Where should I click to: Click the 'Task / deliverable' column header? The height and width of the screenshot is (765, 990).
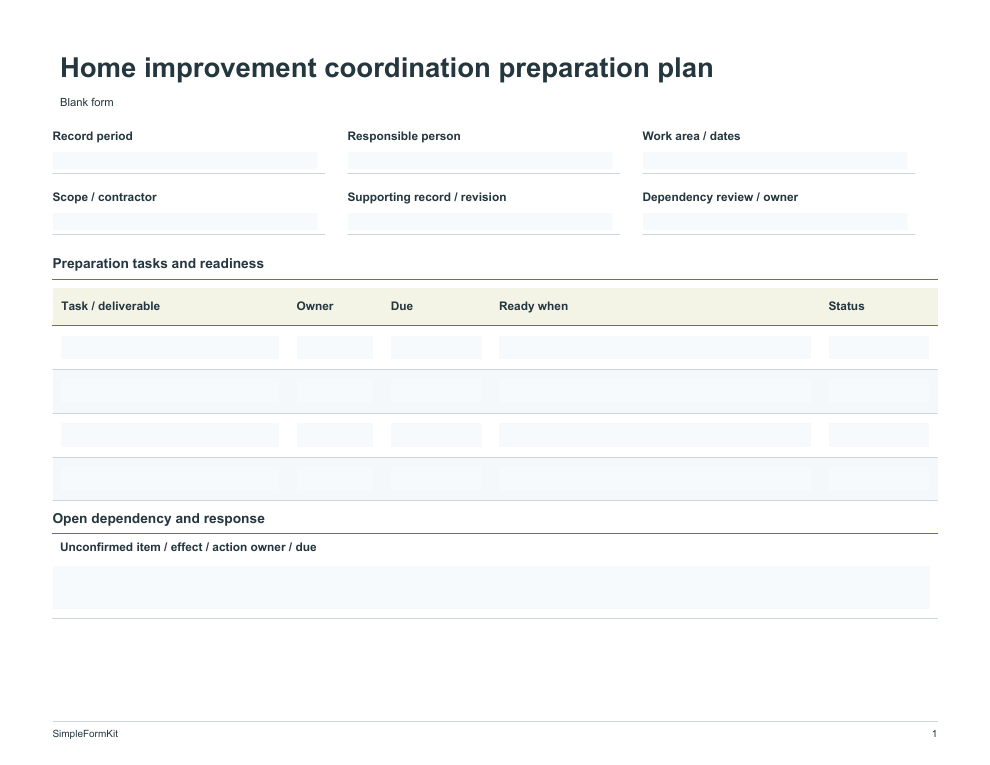tap(110, 306)
